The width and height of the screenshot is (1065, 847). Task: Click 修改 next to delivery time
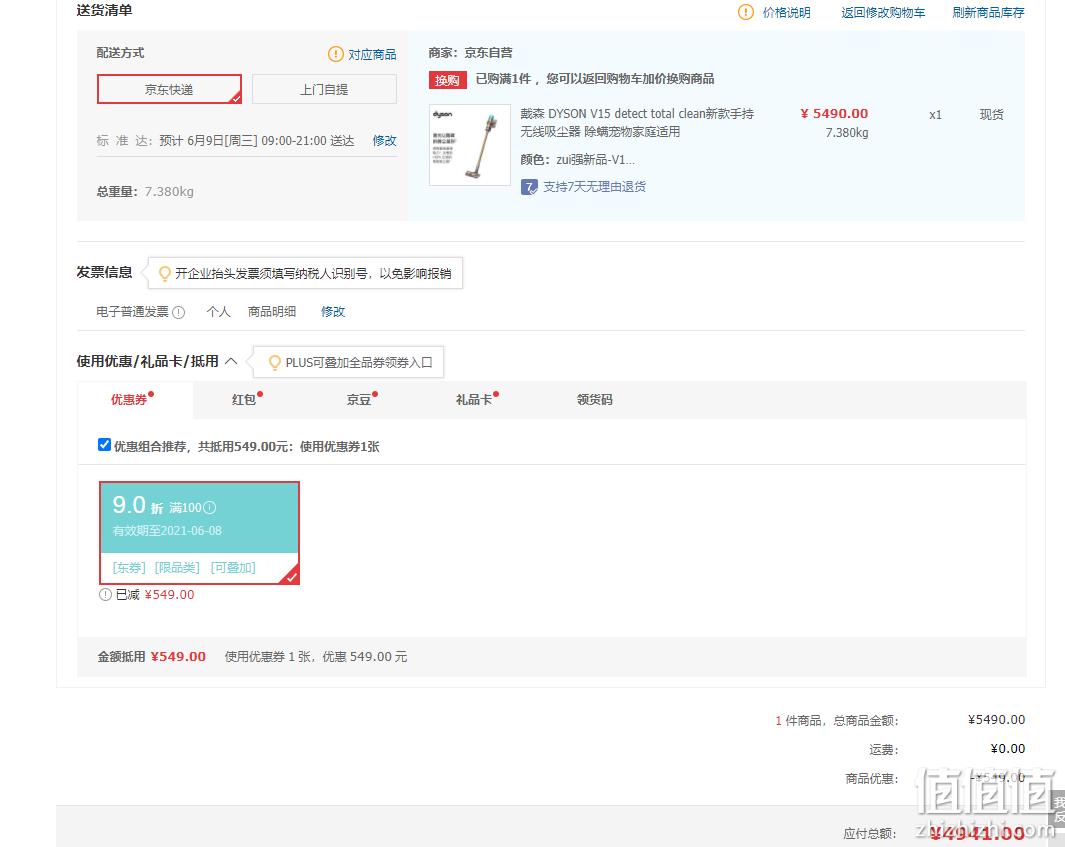point(384,141)
